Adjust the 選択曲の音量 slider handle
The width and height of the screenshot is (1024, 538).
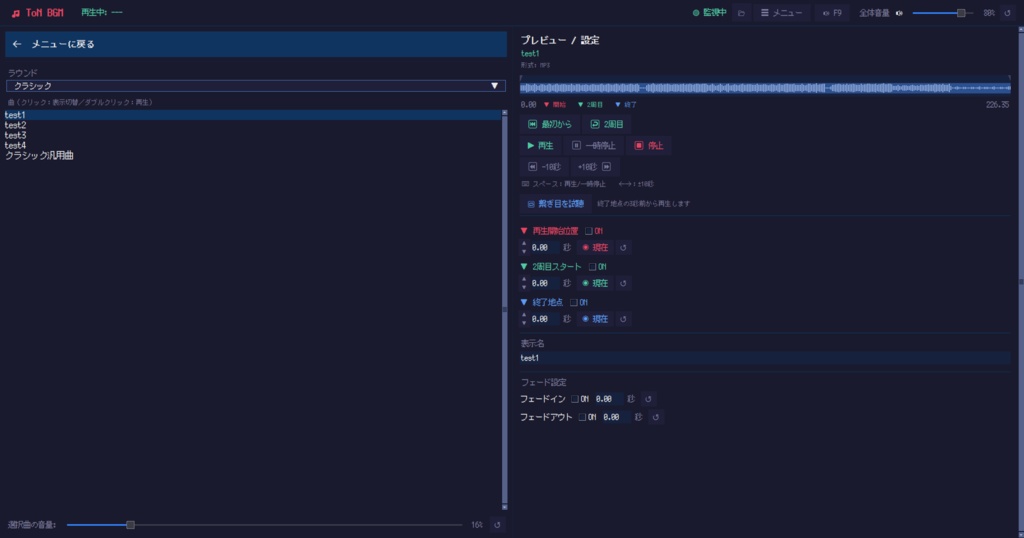point(131,525)
